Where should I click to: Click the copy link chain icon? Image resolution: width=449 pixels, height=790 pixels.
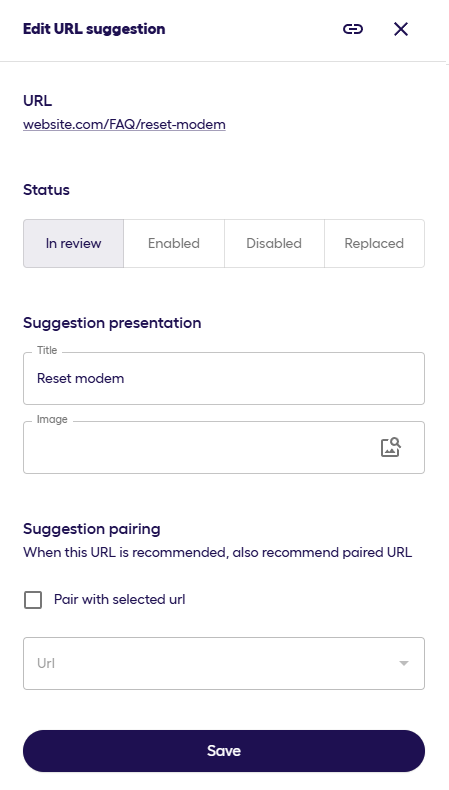click(353, 29)
